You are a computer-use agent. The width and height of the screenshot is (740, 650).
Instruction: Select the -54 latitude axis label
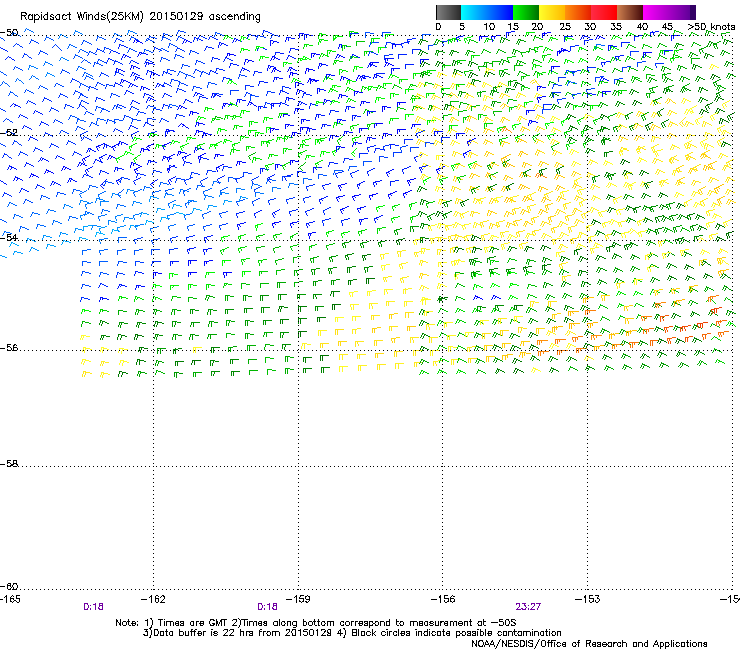[x=9, y=237]
